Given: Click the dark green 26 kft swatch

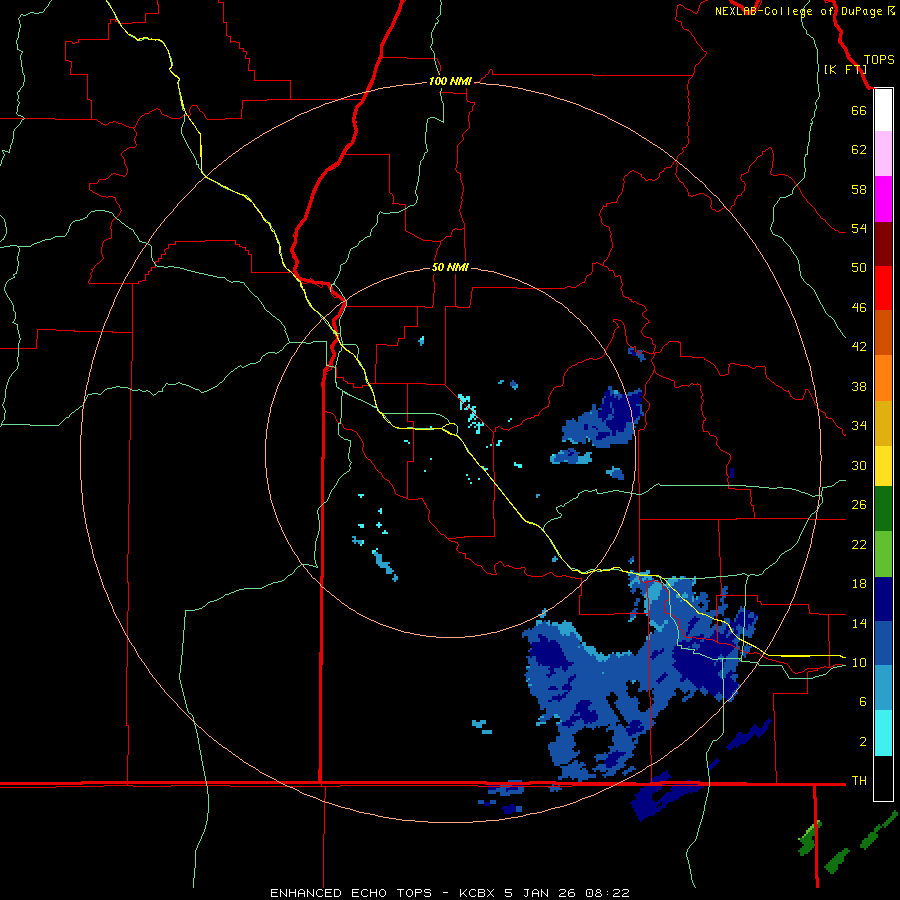Looking at the screenshot, I should (883, 509).
